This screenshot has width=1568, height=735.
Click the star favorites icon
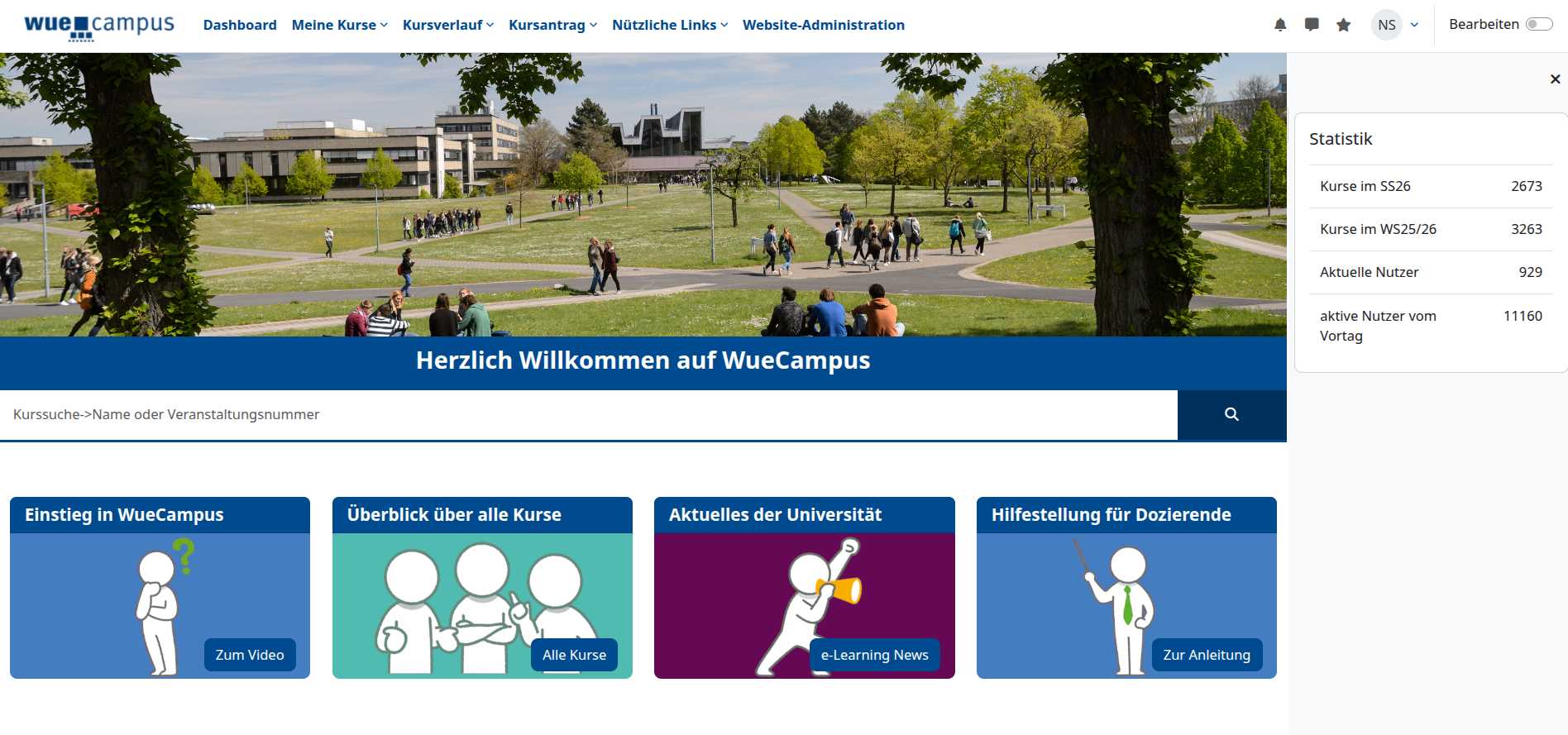point(1343,25)
